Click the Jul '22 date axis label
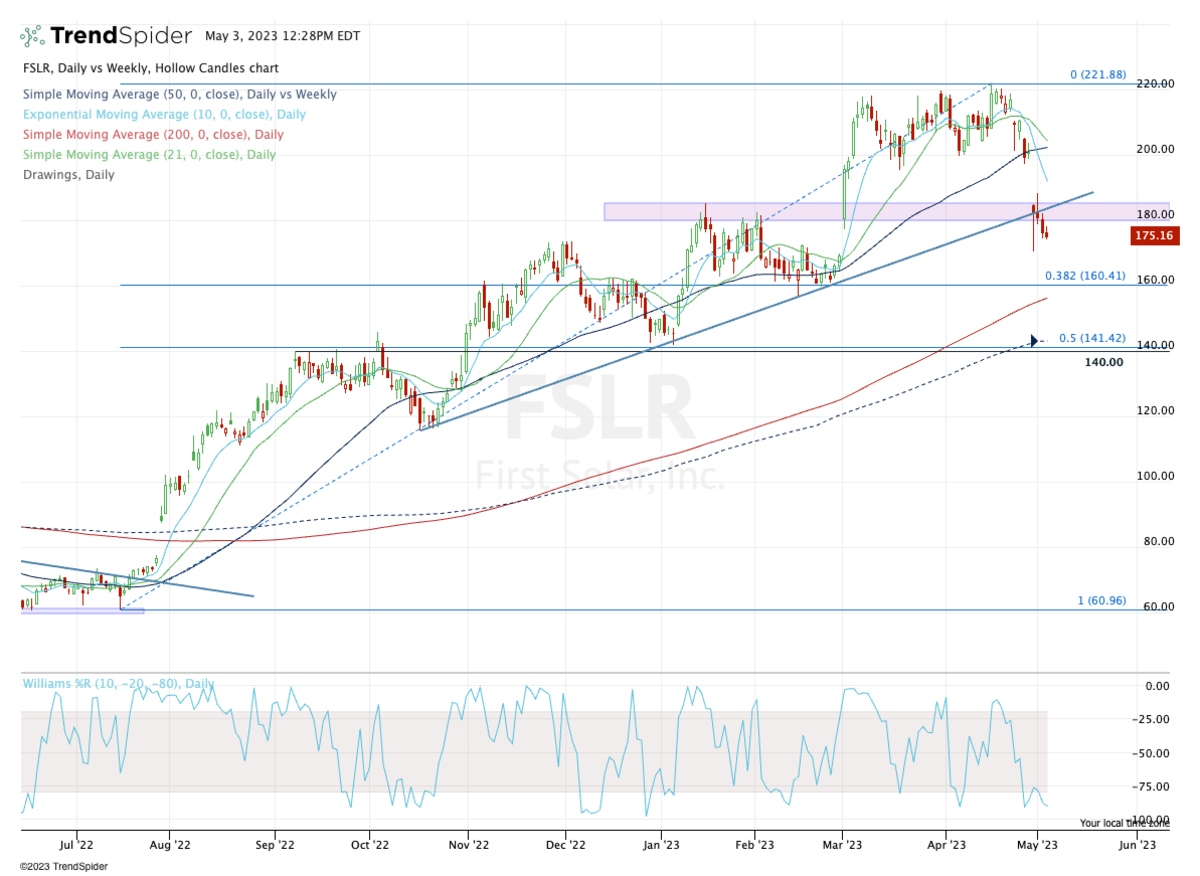Image resolution: width=1200 pixels, height=876 pixels. (75, 845)
